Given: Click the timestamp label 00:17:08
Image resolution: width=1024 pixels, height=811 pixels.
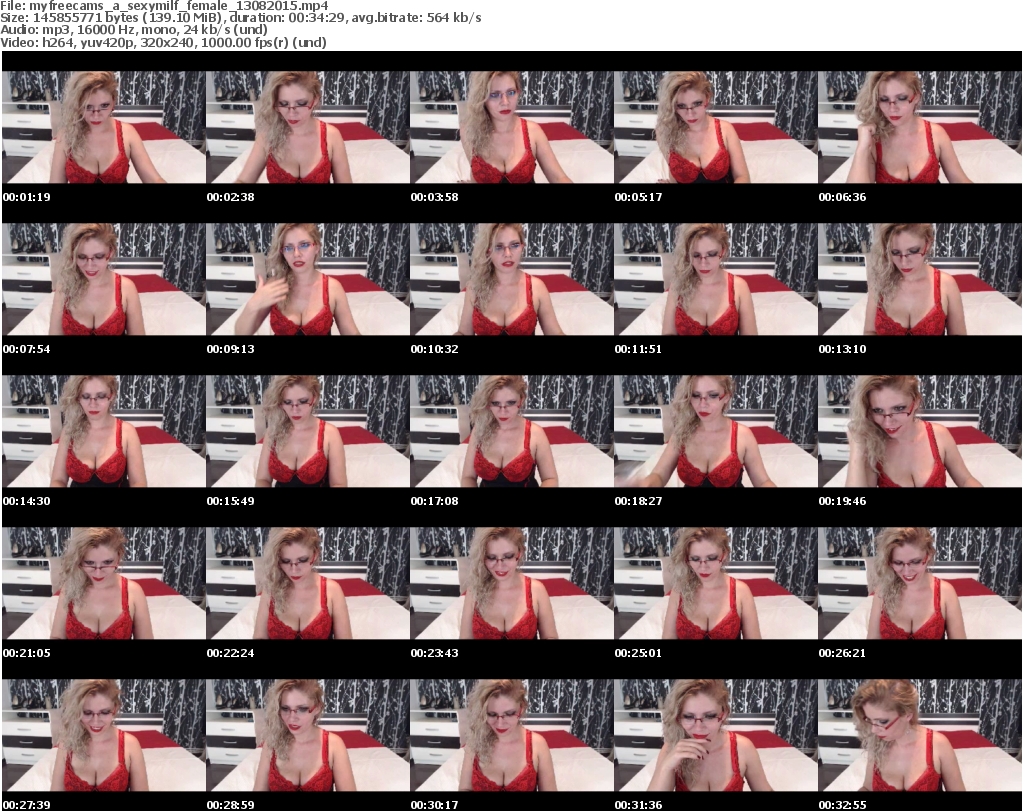Looking at the screenshot, I should pyautogui.click(x=435, y=501).
